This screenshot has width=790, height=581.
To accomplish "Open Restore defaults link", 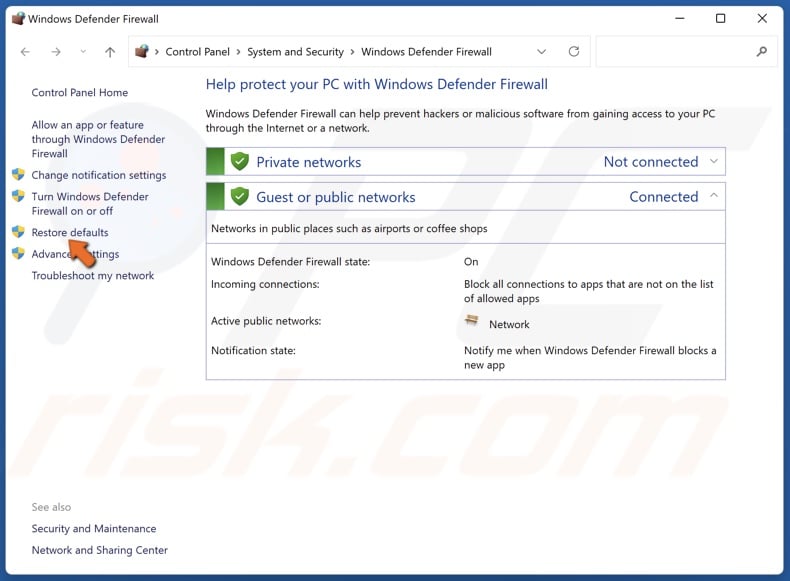I will pyautogui.click(x=70, y=233).
